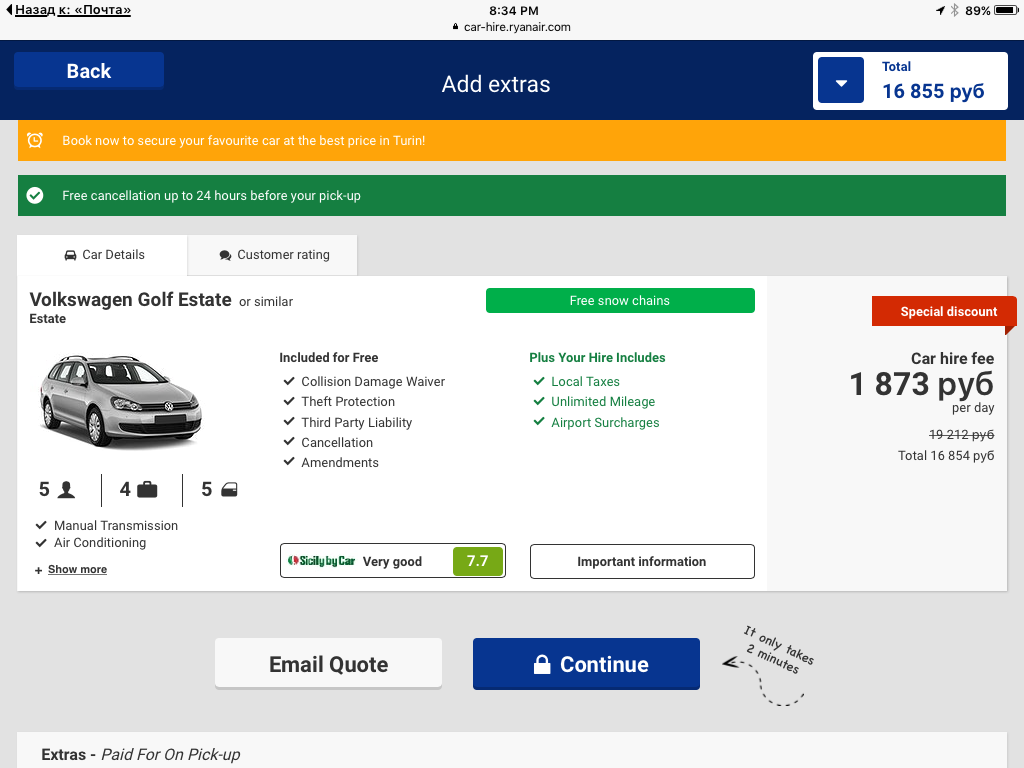This screenshot has height=768, width=1024.
Task: Click the alarm clock icon in orange banner
Action: [35, 140]
